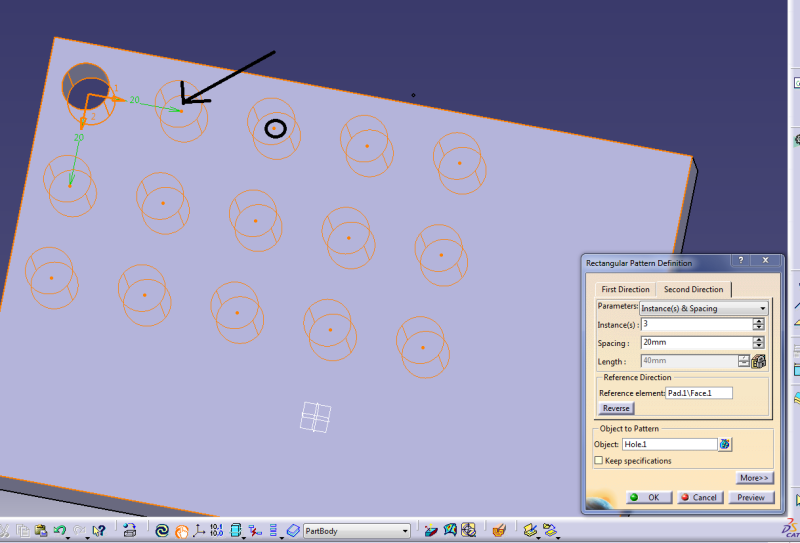800x543 pixels.
Task: Click the Paste clipboard icon
Action: click(x=41, y=531)
